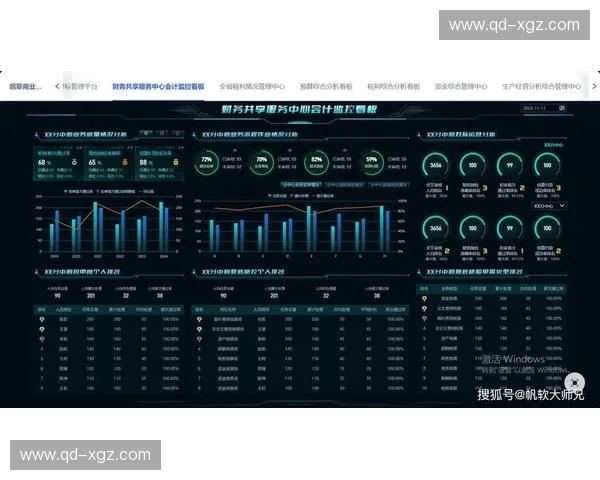Viewport: 600px width, 480px height.
Task: Switch to 全省税利情况管理中心 tab
Action: [252, 87]
